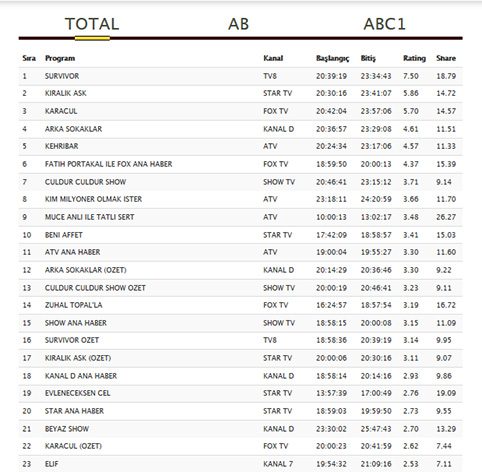
Task: Click SHOW ANA HABER program name
Action: tap(76, 323)
